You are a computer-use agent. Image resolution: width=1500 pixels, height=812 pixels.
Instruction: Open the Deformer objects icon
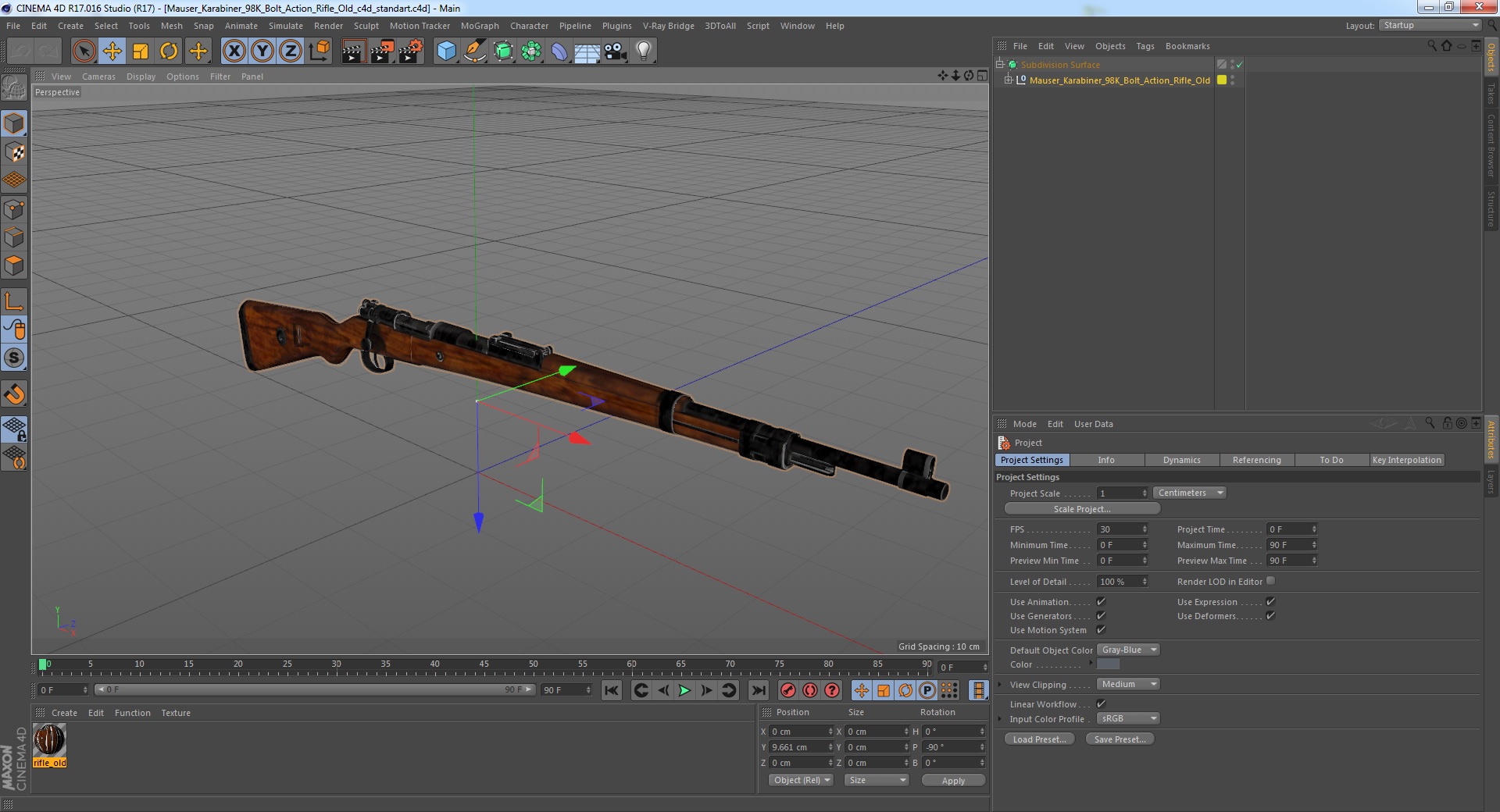(x=559, y=52)
